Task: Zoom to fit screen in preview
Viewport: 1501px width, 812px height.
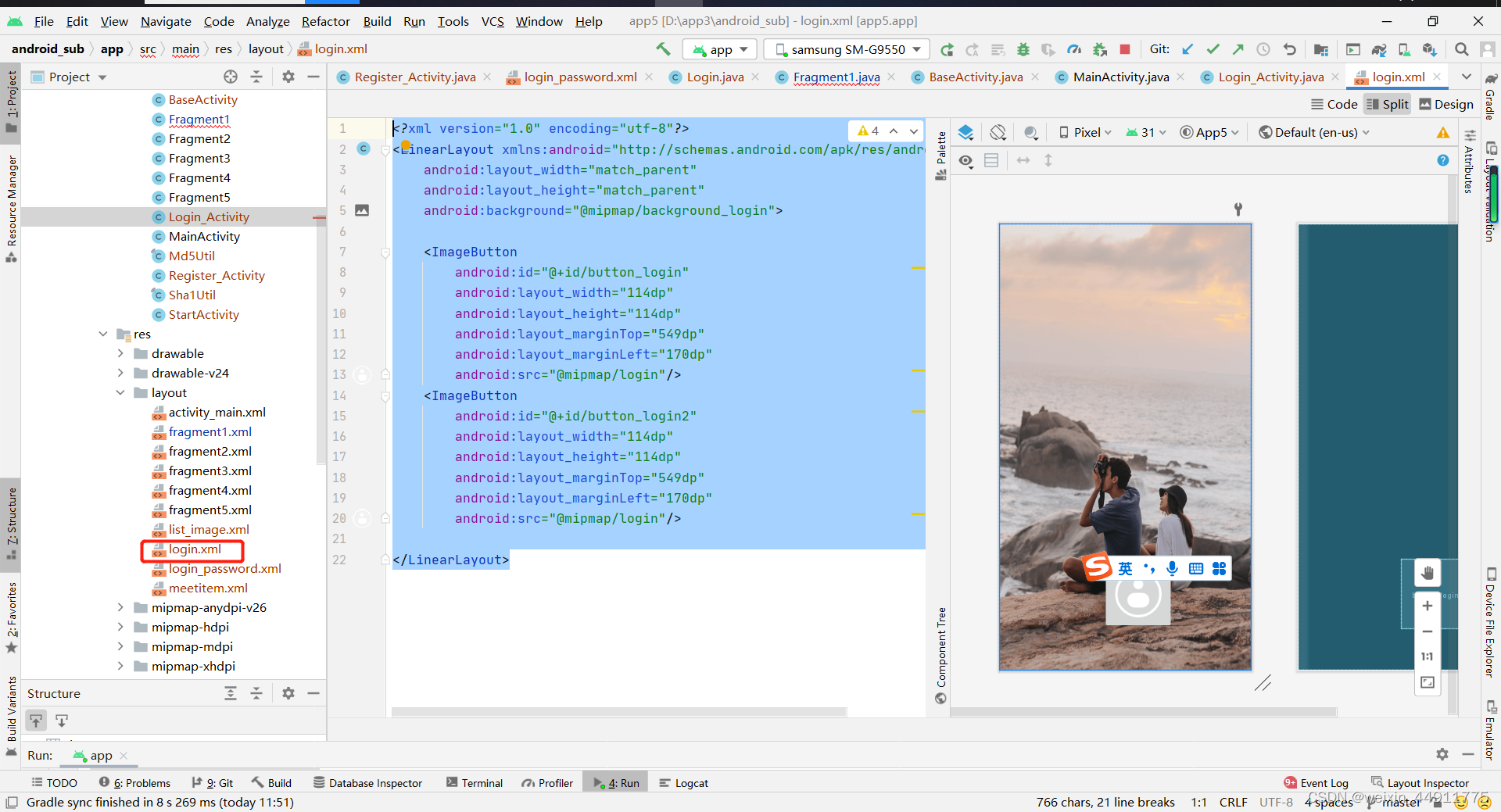Action: [1428, 682]
